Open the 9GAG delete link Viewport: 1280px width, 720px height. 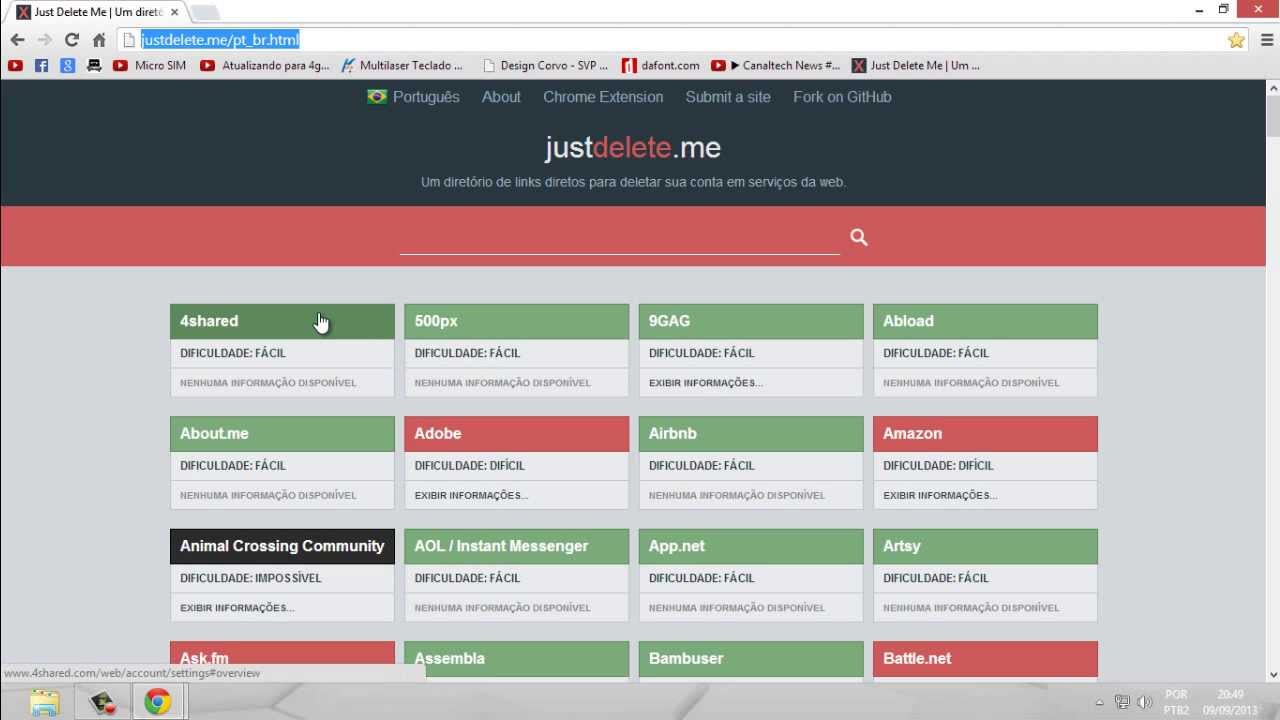(751, 321)
